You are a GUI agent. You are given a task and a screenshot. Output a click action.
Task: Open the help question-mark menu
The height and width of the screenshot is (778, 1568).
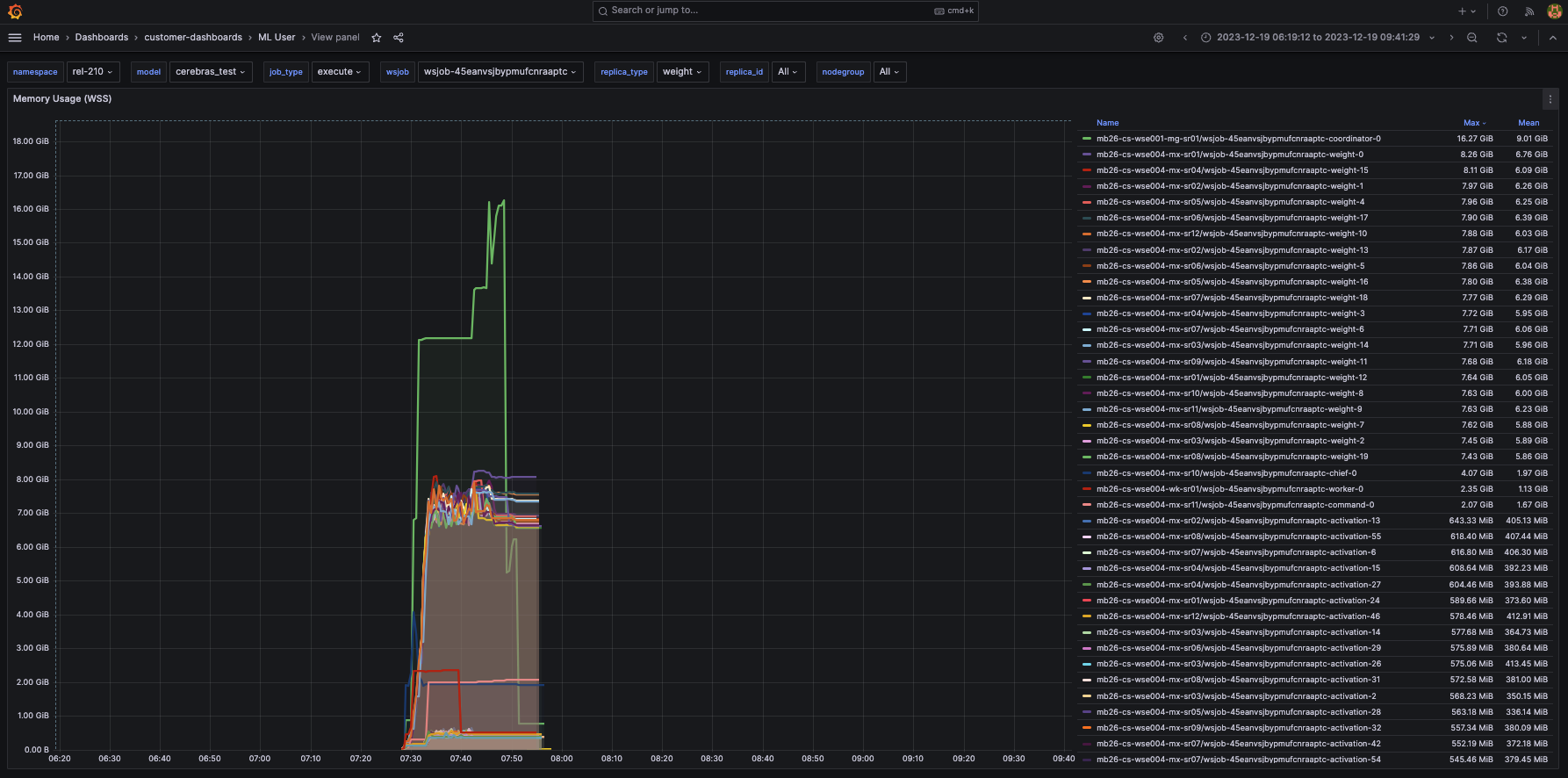(1503, 11)
